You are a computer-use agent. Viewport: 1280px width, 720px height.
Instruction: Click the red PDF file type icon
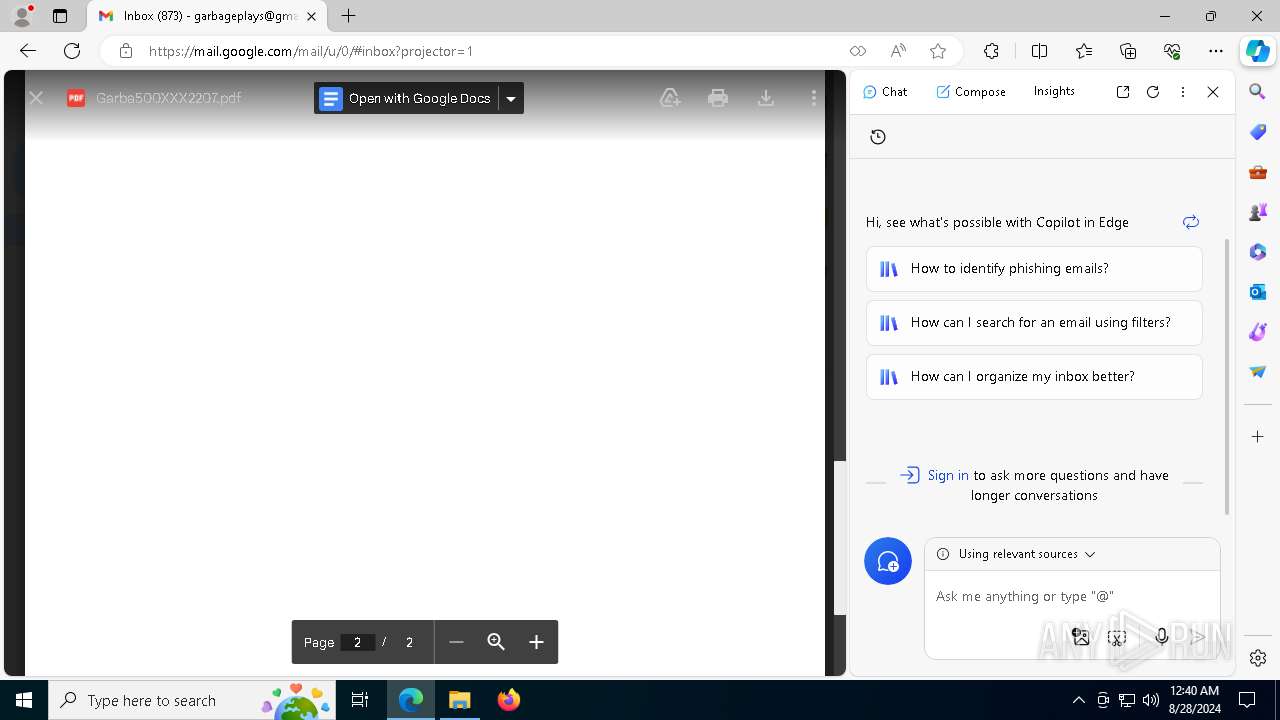tap(75, 98)
